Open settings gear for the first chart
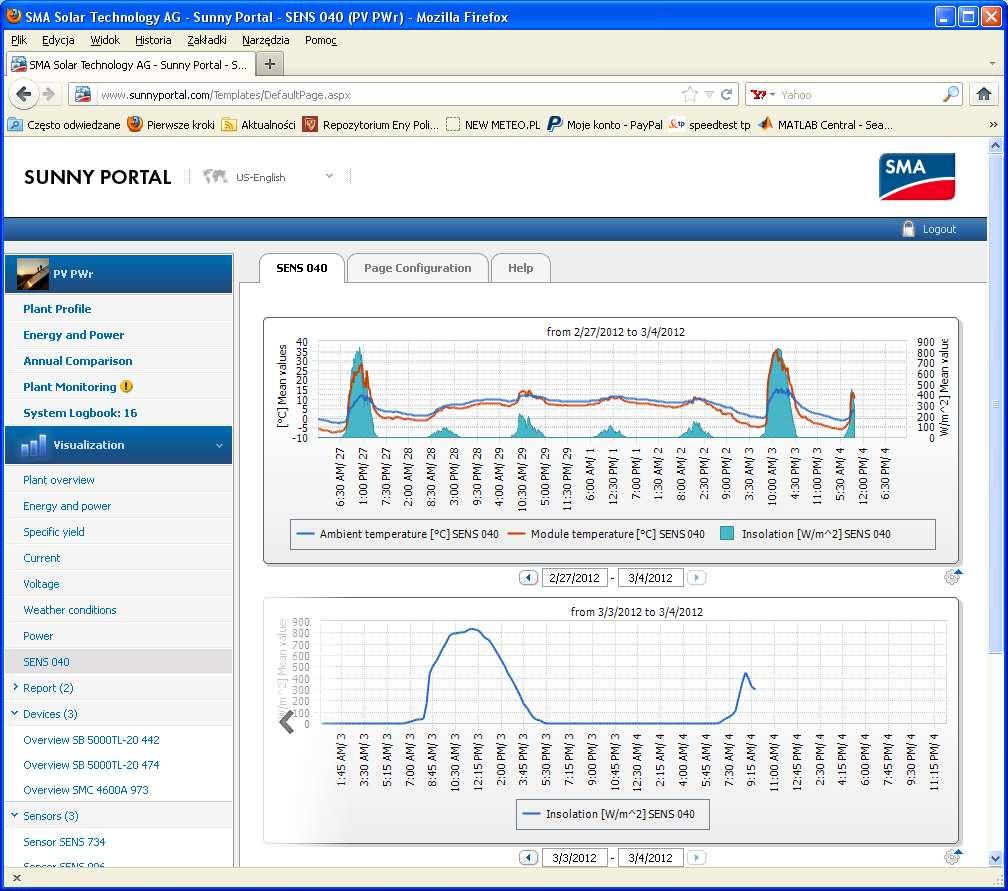The width and height of the screenshot is (1008, 891). tap(953, 577)
